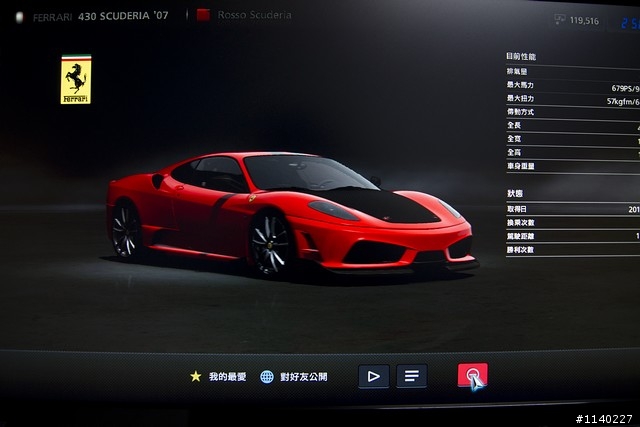Click the 勝利次數 row label
The height and width of the screenshot is (427, 640).
(x=520, y=249)
